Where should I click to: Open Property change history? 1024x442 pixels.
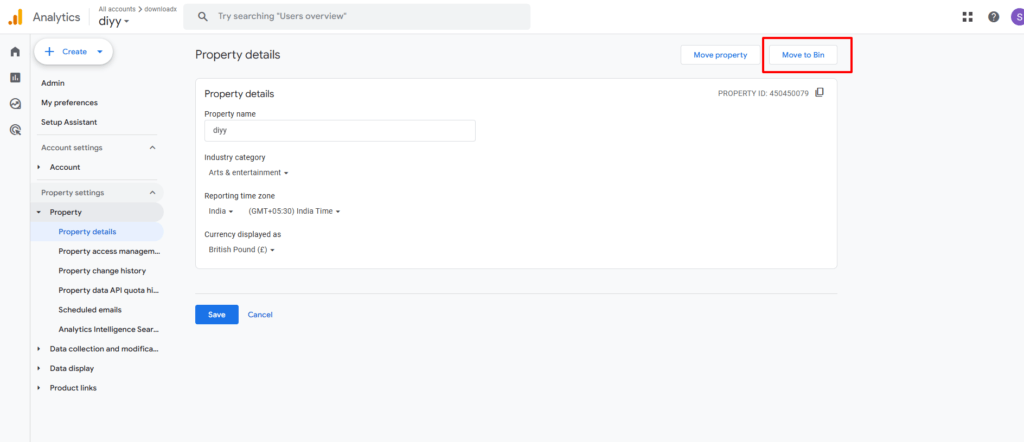[102, 270]
